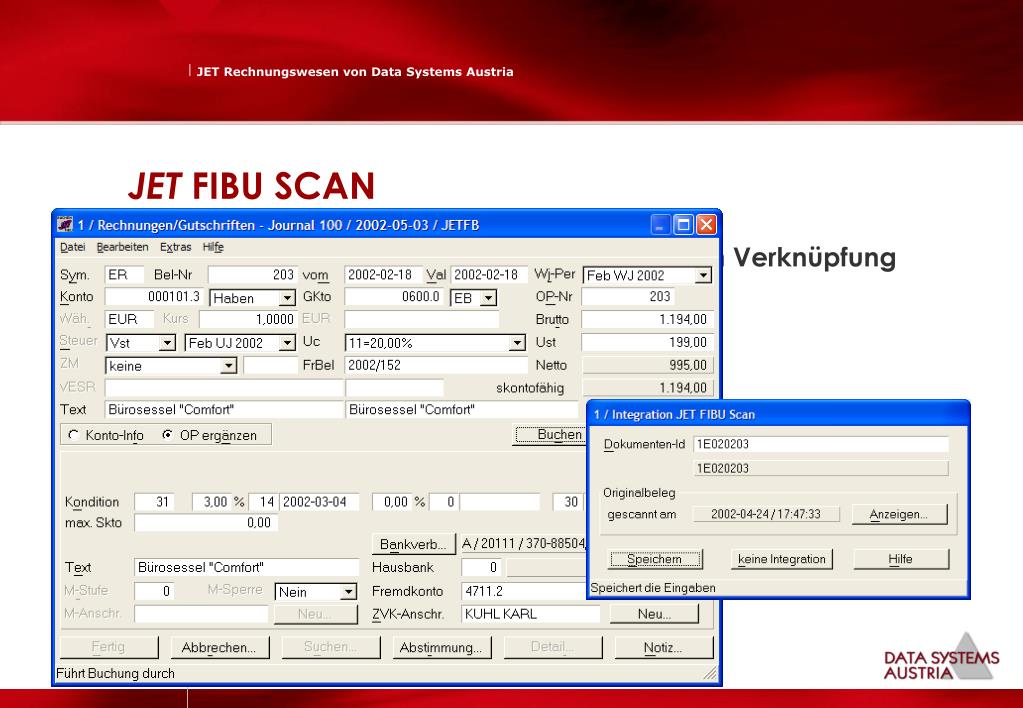The height and width of the screenshot is (708, 1023).
Task: Close the Rechnungen/Gutschriften window
Action: 706,225
